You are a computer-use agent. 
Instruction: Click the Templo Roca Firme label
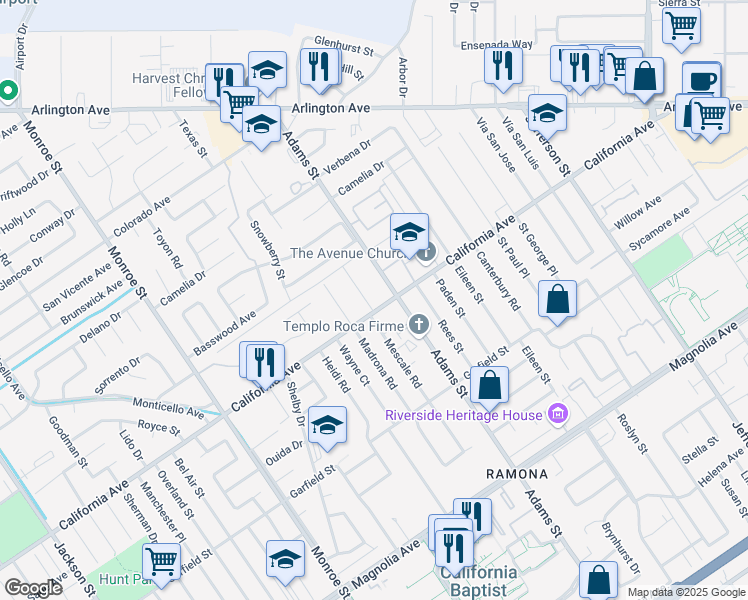pos(343,326)
